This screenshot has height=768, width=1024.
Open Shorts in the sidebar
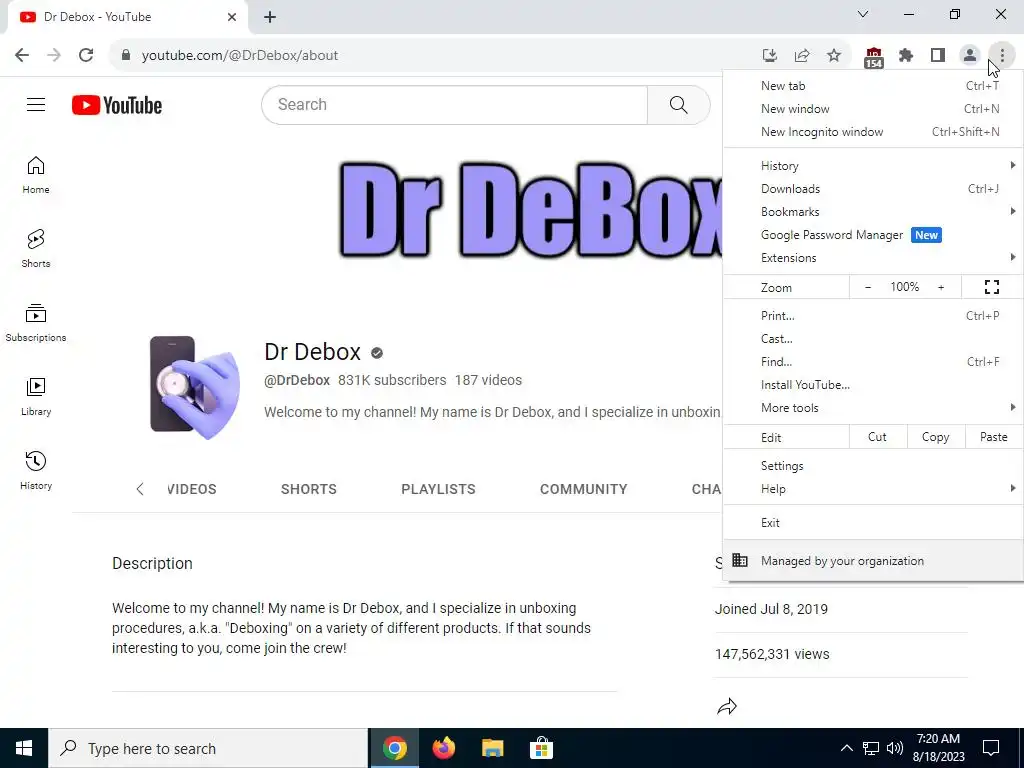pyautogui.click(x=36, y=249)
